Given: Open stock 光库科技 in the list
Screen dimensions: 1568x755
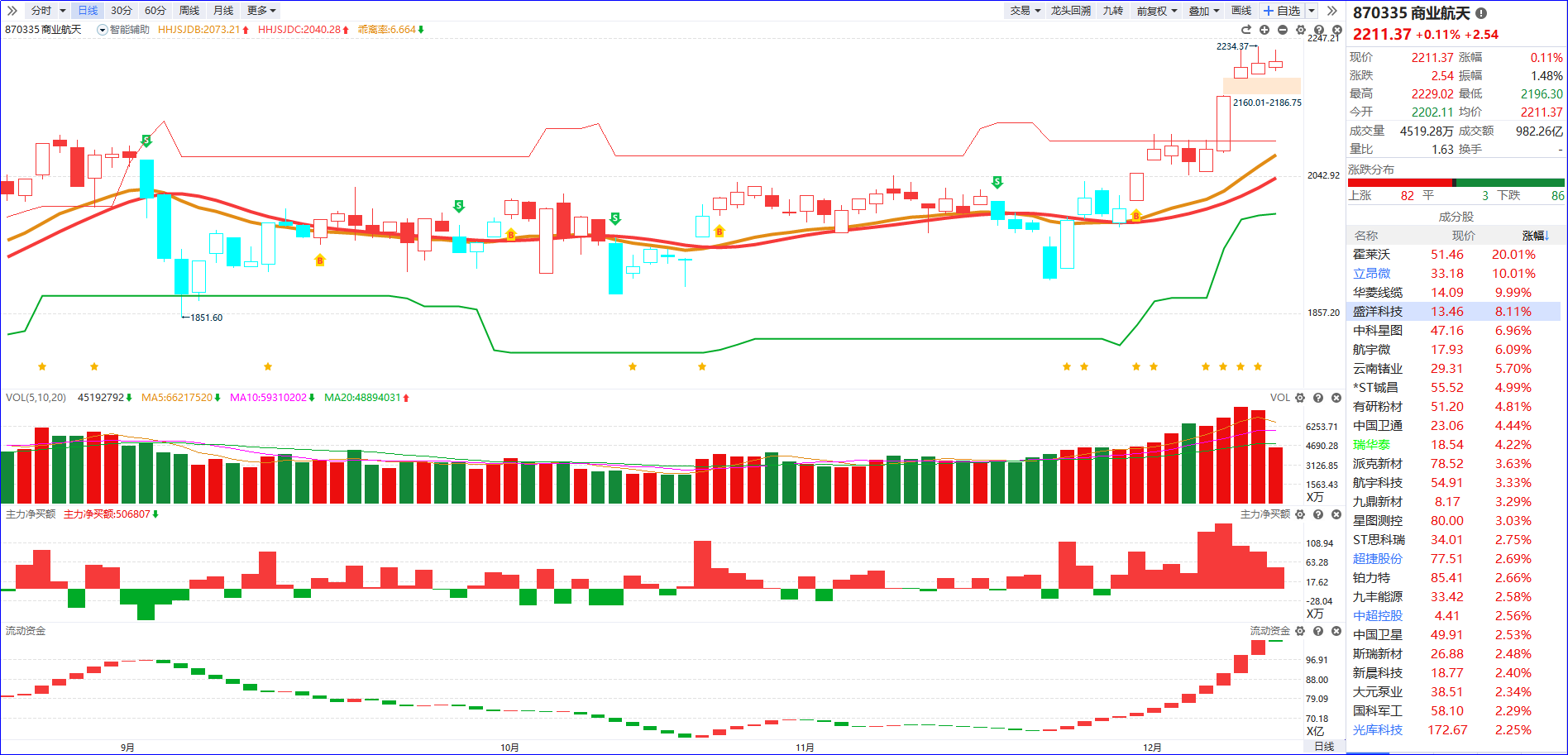Looking at the screenshot, I should click(1378, 730).
